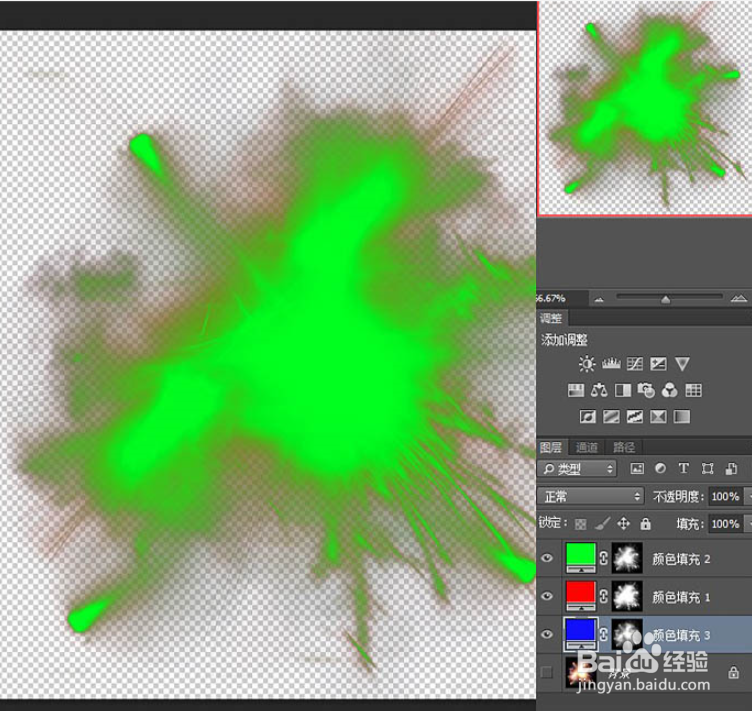Screen dimensions: 752x711
Task: Filter layers by smart objects
Action: pyautogui.click(x=731, y=468)
